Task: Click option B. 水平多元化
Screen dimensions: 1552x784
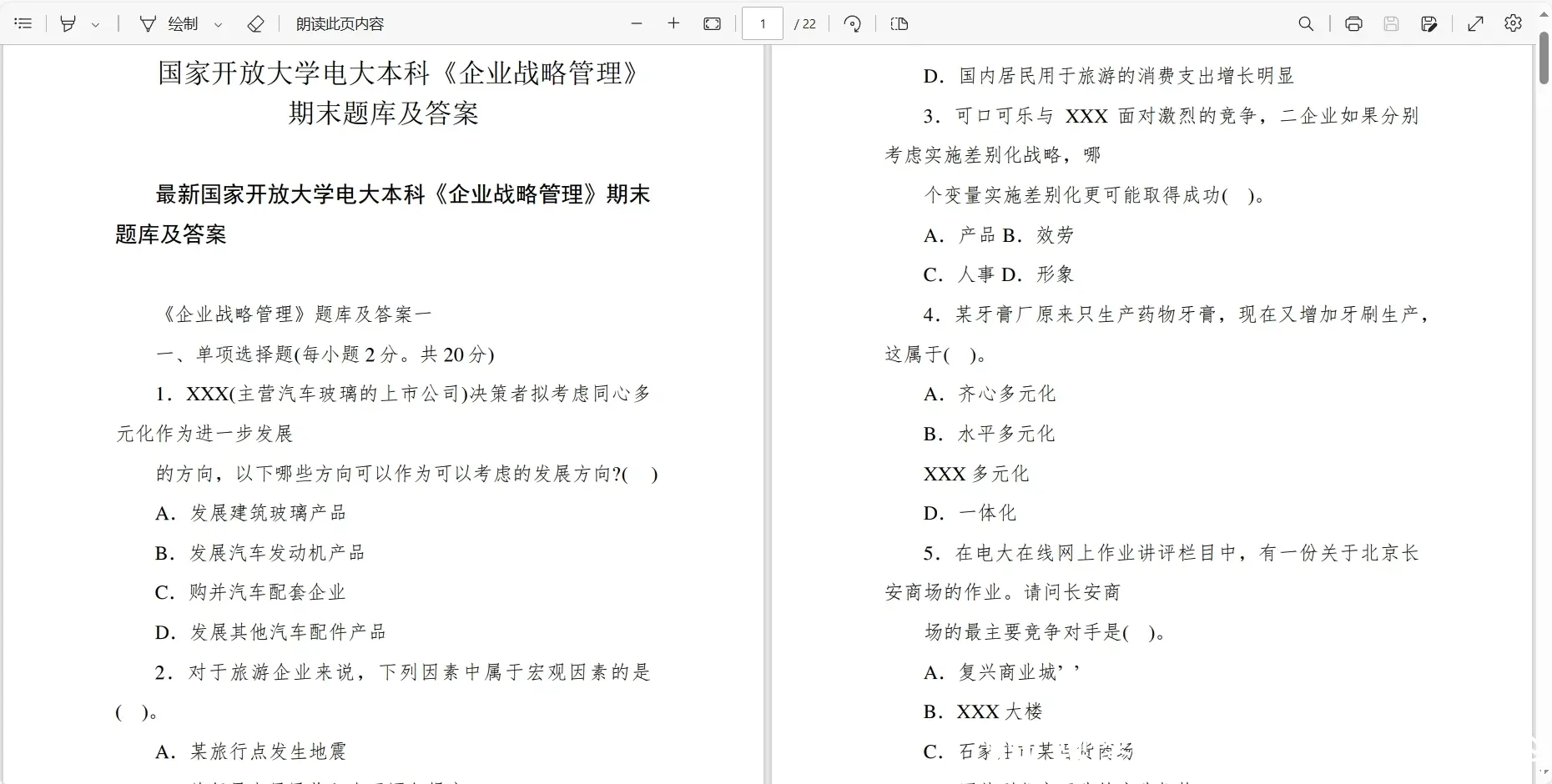Action: [x=990, y=433]
